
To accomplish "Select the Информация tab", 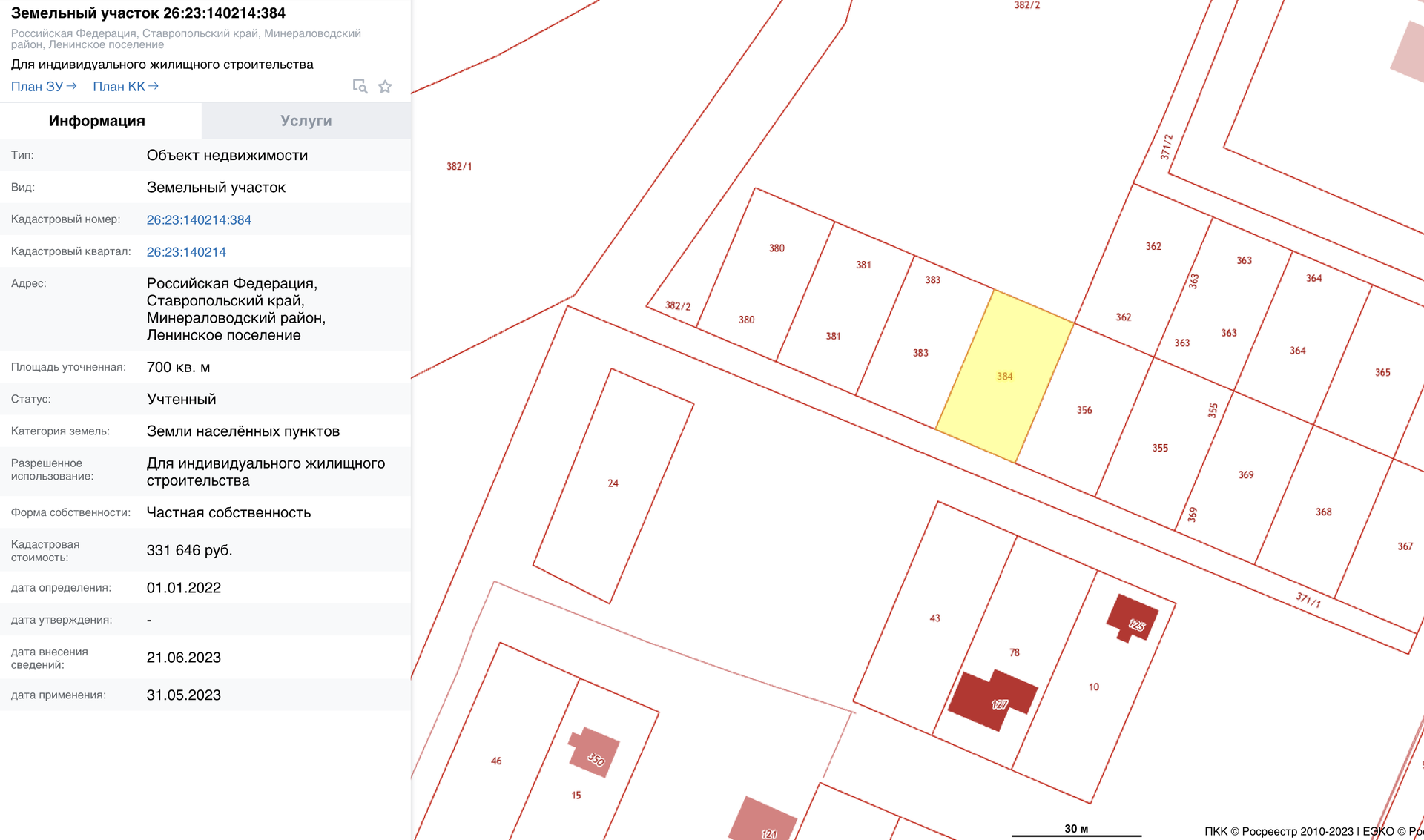I will point(97,121).
